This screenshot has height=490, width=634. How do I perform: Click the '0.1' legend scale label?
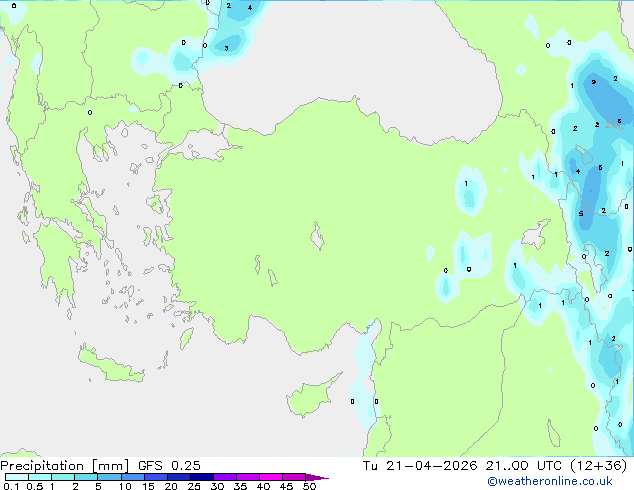click(x=11, y=486)
